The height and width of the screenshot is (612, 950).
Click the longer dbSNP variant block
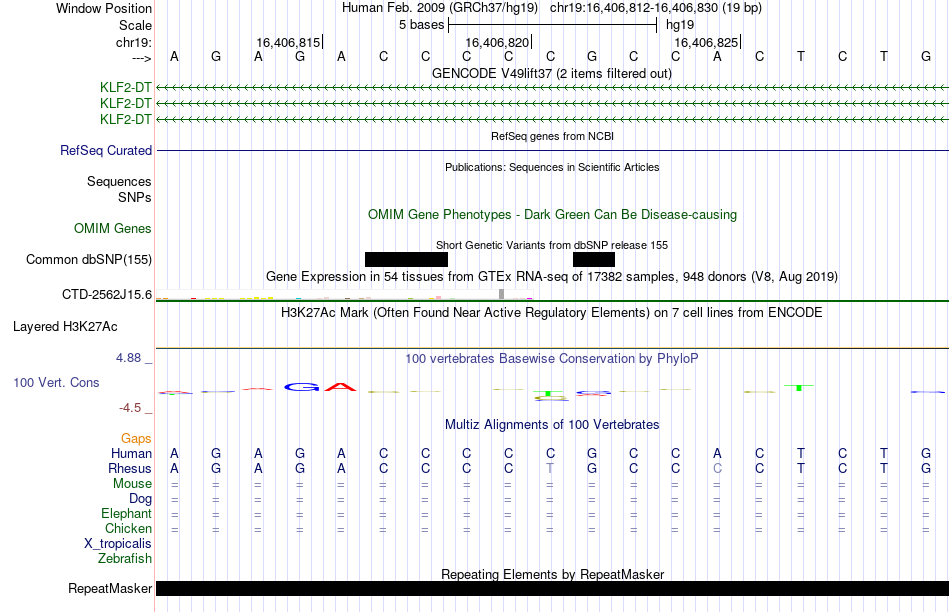tap(407, 259)
